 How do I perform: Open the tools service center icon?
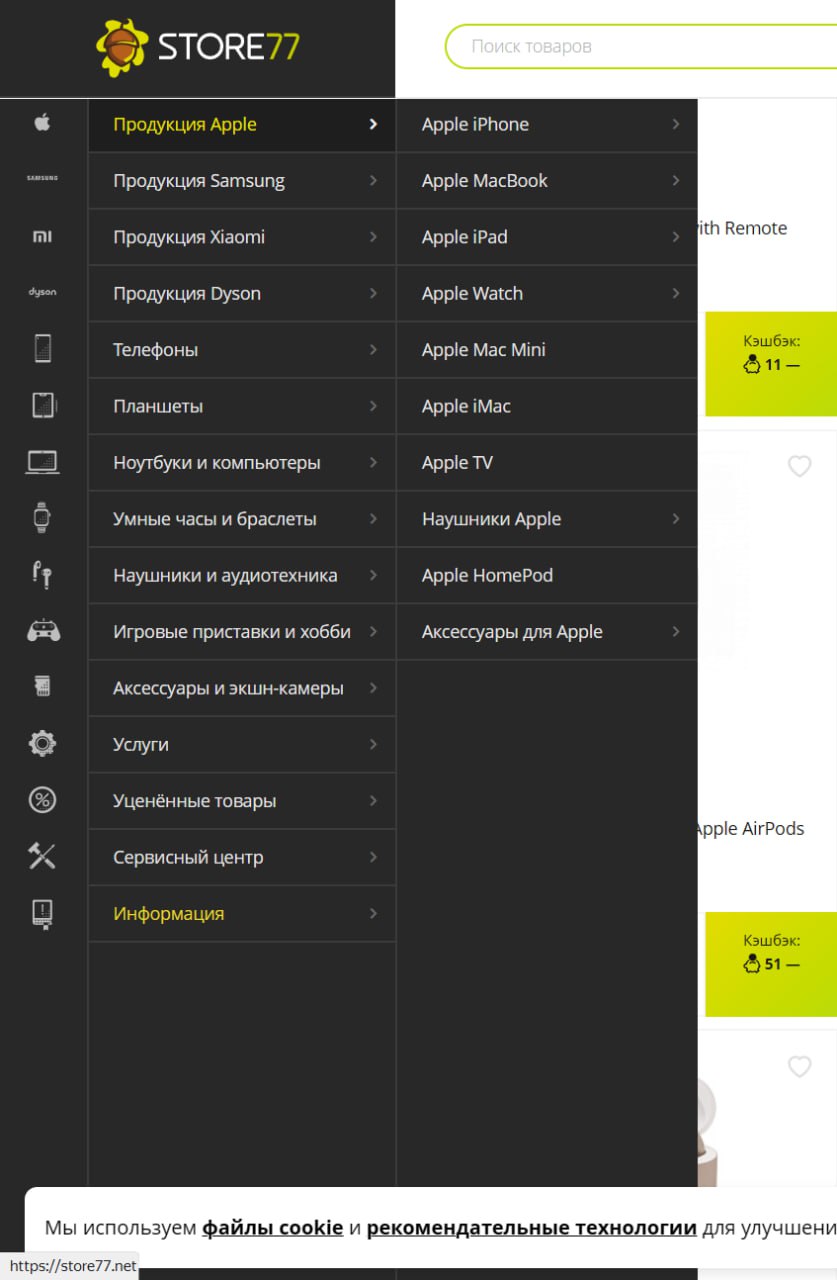coord(42,856)
